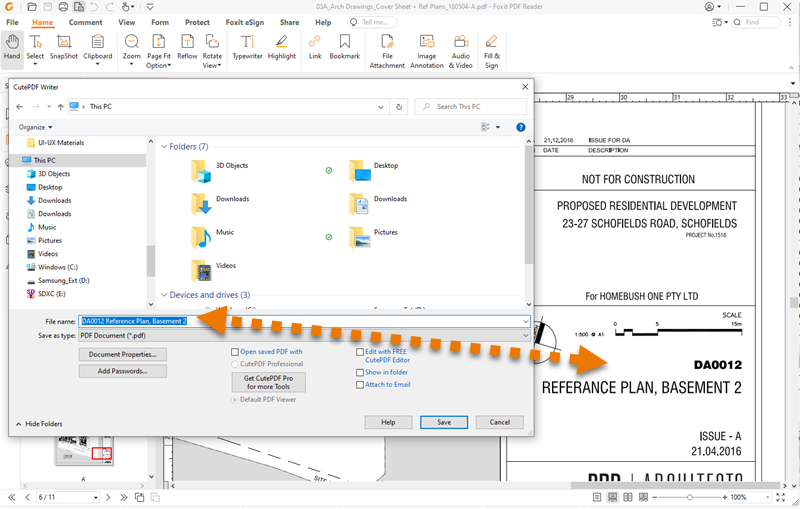Switch to the Comment tab
The image size is (800, 509).
click(86, 22)
